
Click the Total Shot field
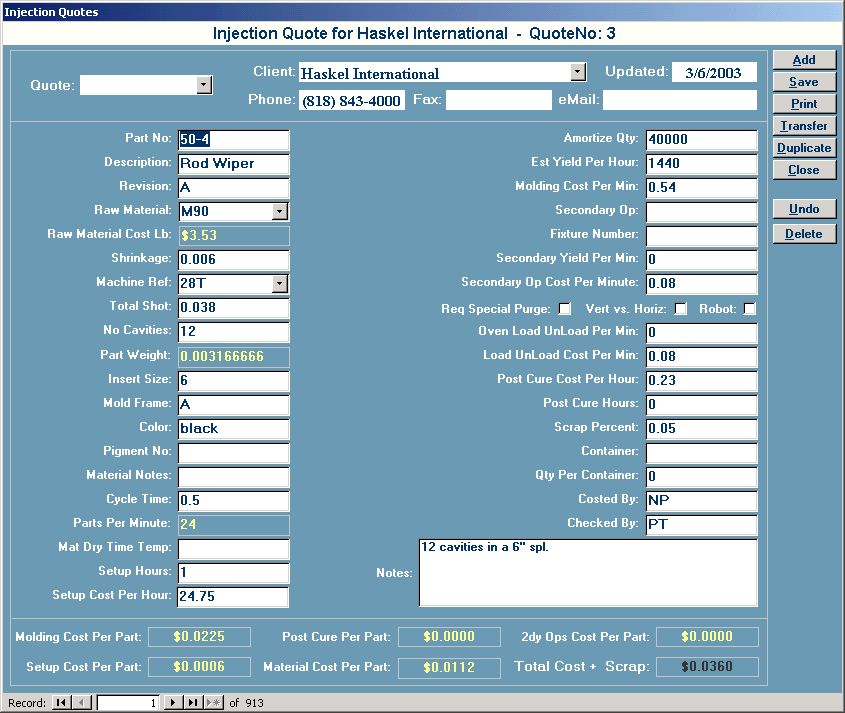tap(233, 307)
